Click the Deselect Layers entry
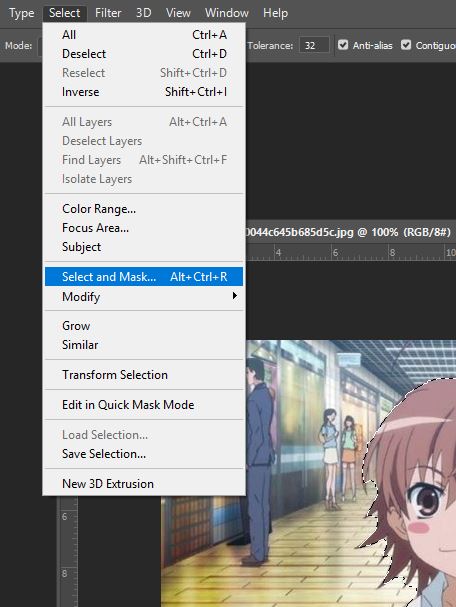456x607 pixels. tap(144, 141)
